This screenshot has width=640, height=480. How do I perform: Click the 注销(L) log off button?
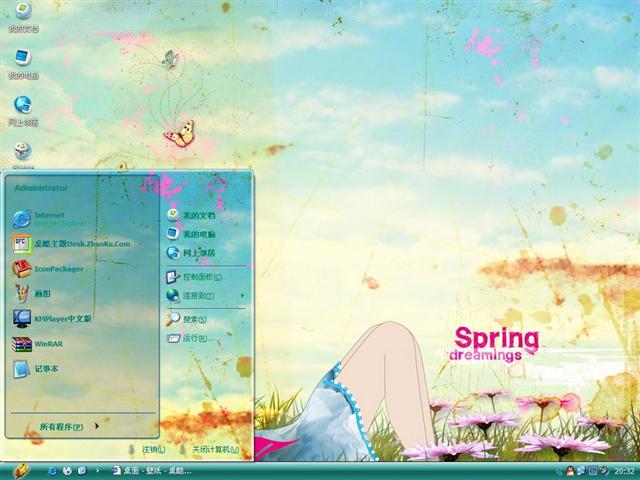(x=147, y=449)
